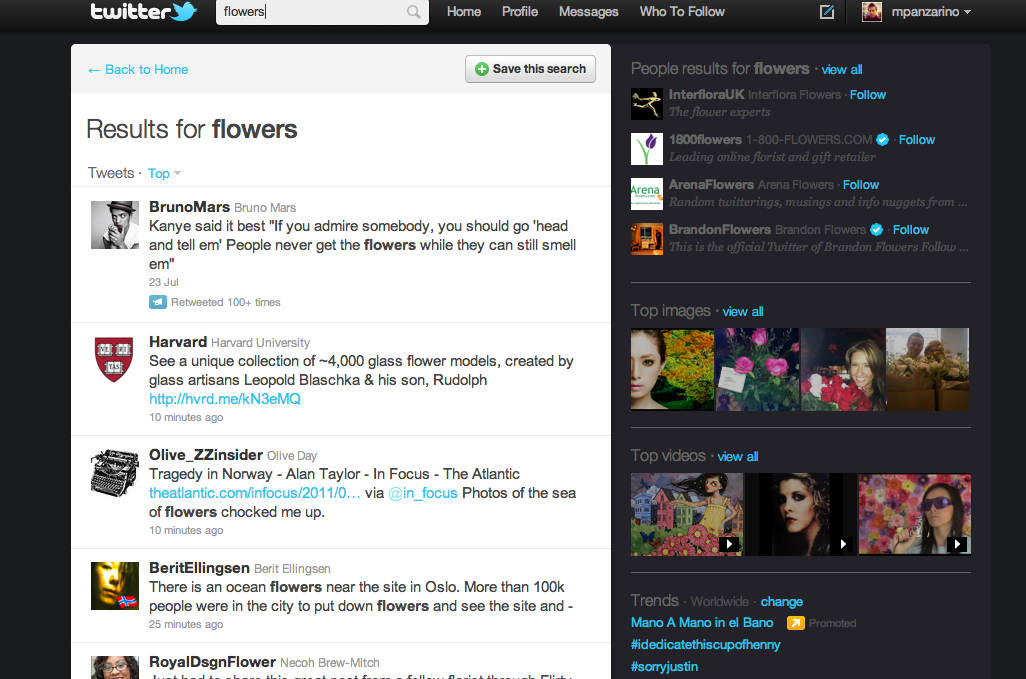Follow ArenaFlowers

pyautogui.click(x=860, y=184)
